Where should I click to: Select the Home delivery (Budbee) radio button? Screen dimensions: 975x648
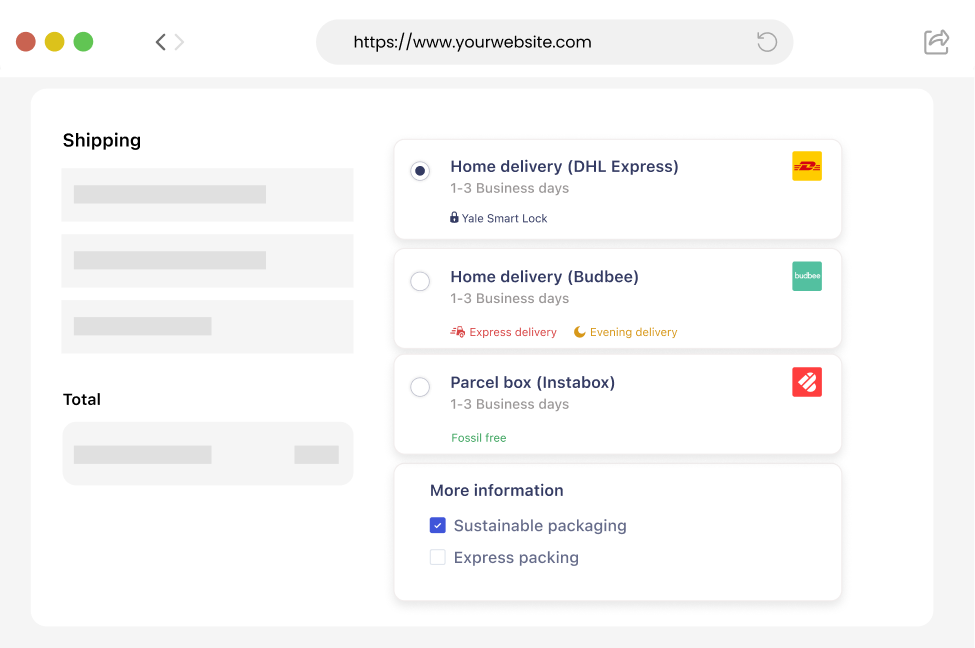tap(420, 281)
